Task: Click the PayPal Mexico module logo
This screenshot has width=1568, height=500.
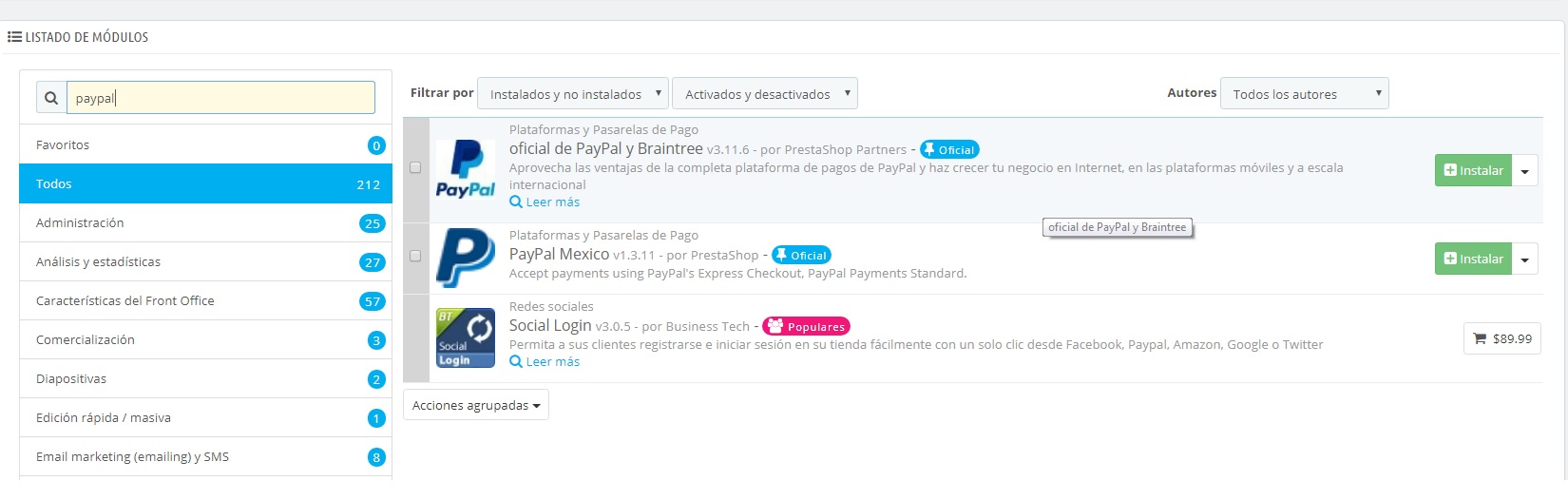Action: (x=466, y=258)
